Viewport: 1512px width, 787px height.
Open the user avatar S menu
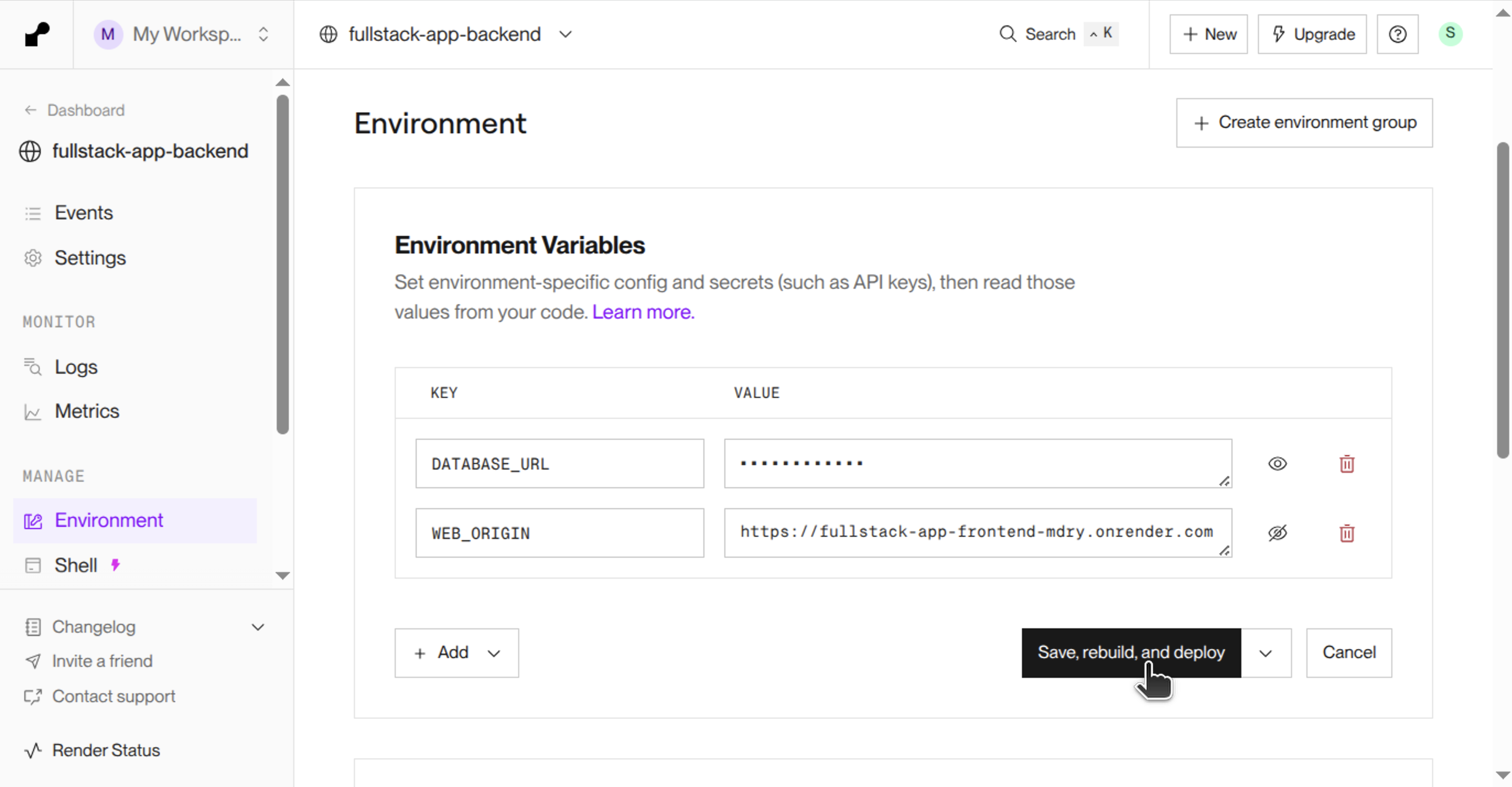click(1450, 34)
